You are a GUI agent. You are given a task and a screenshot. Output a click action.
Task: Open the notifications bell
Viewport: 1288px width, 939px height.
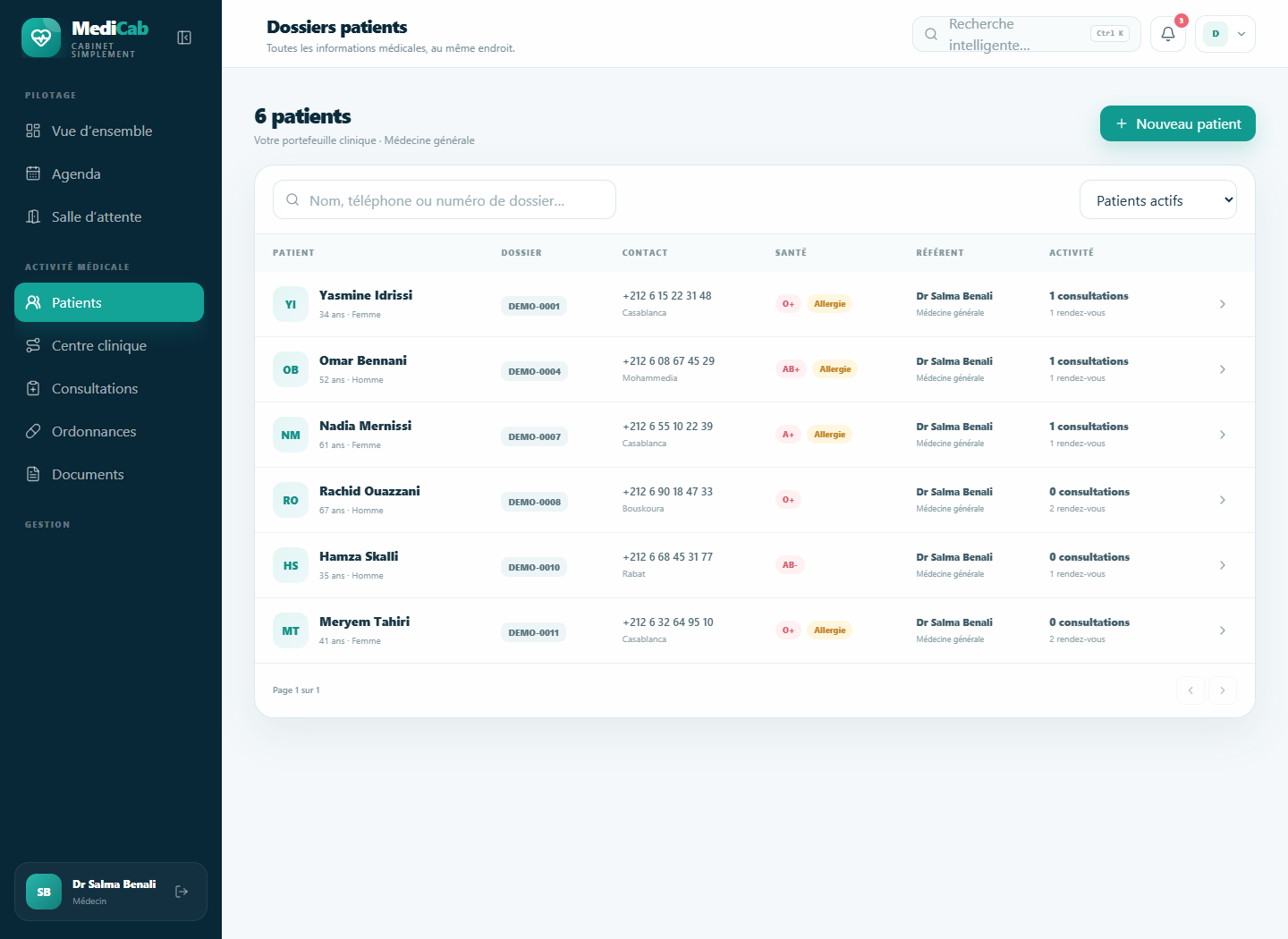pyautogui.click(x=1168, y=34)
